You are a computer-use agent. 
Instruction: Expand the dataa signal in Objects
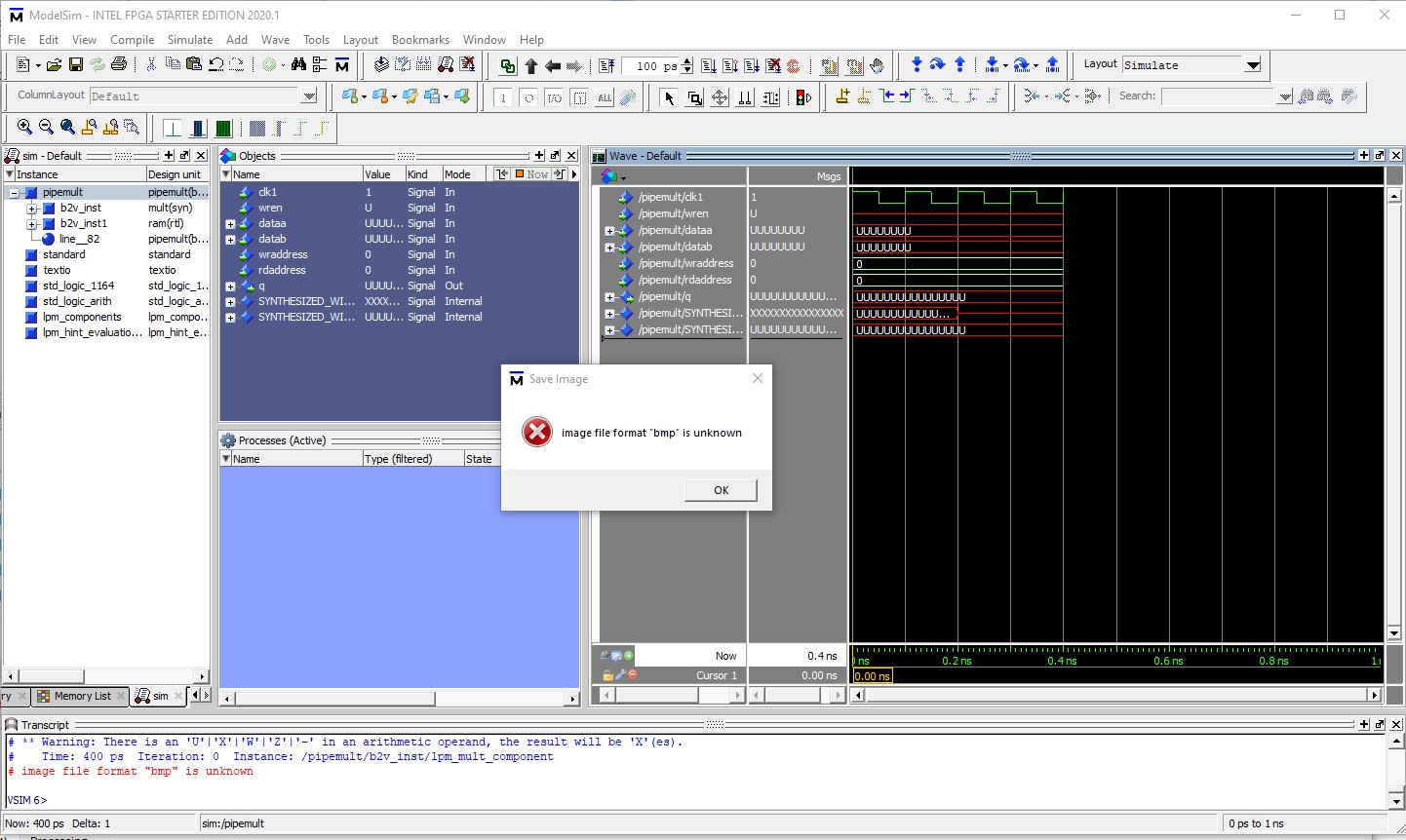(230, 224)
